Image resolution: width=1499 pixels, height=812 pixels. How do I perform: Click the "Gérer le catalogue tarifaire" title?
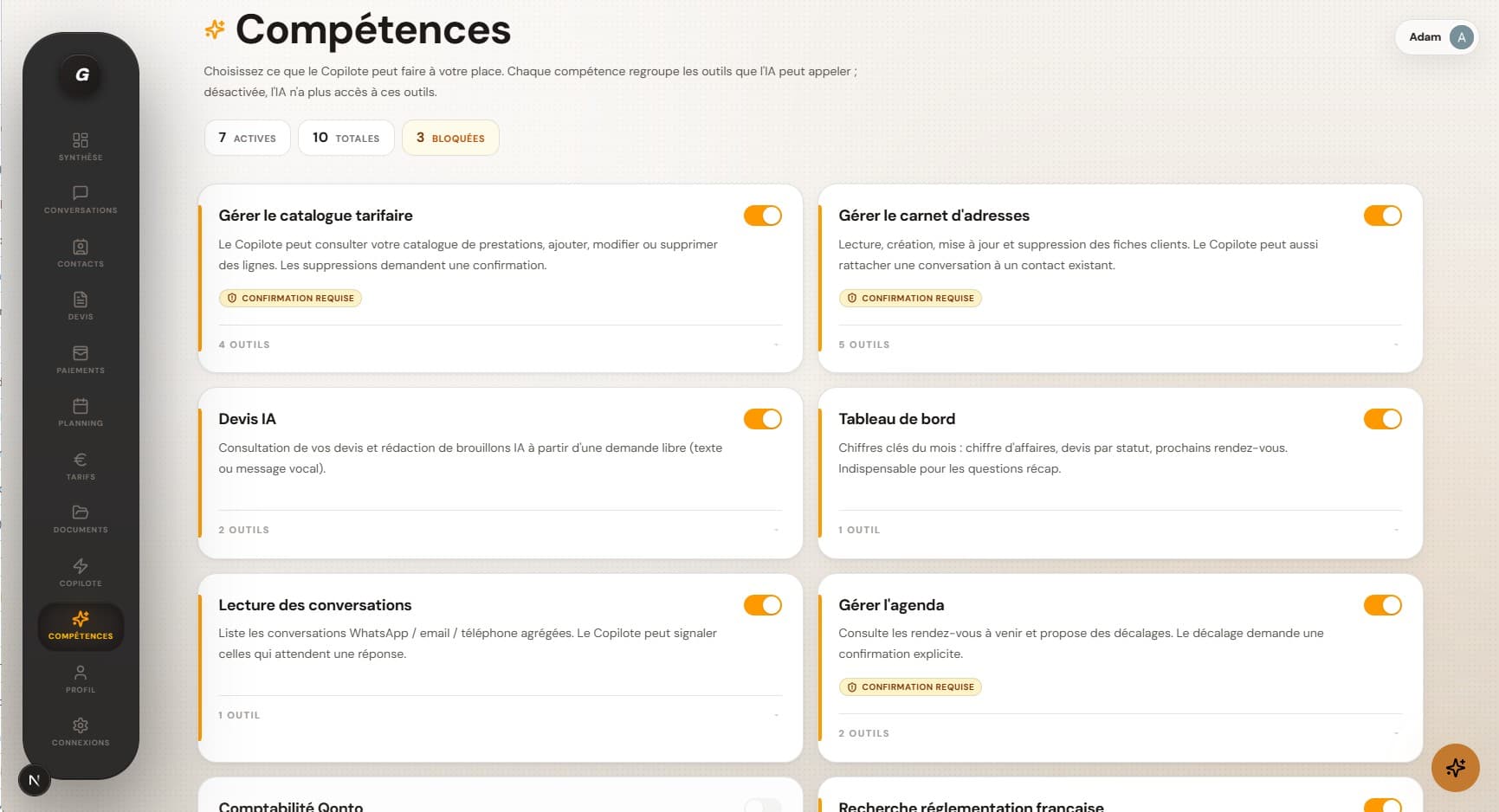coord(316,216)
